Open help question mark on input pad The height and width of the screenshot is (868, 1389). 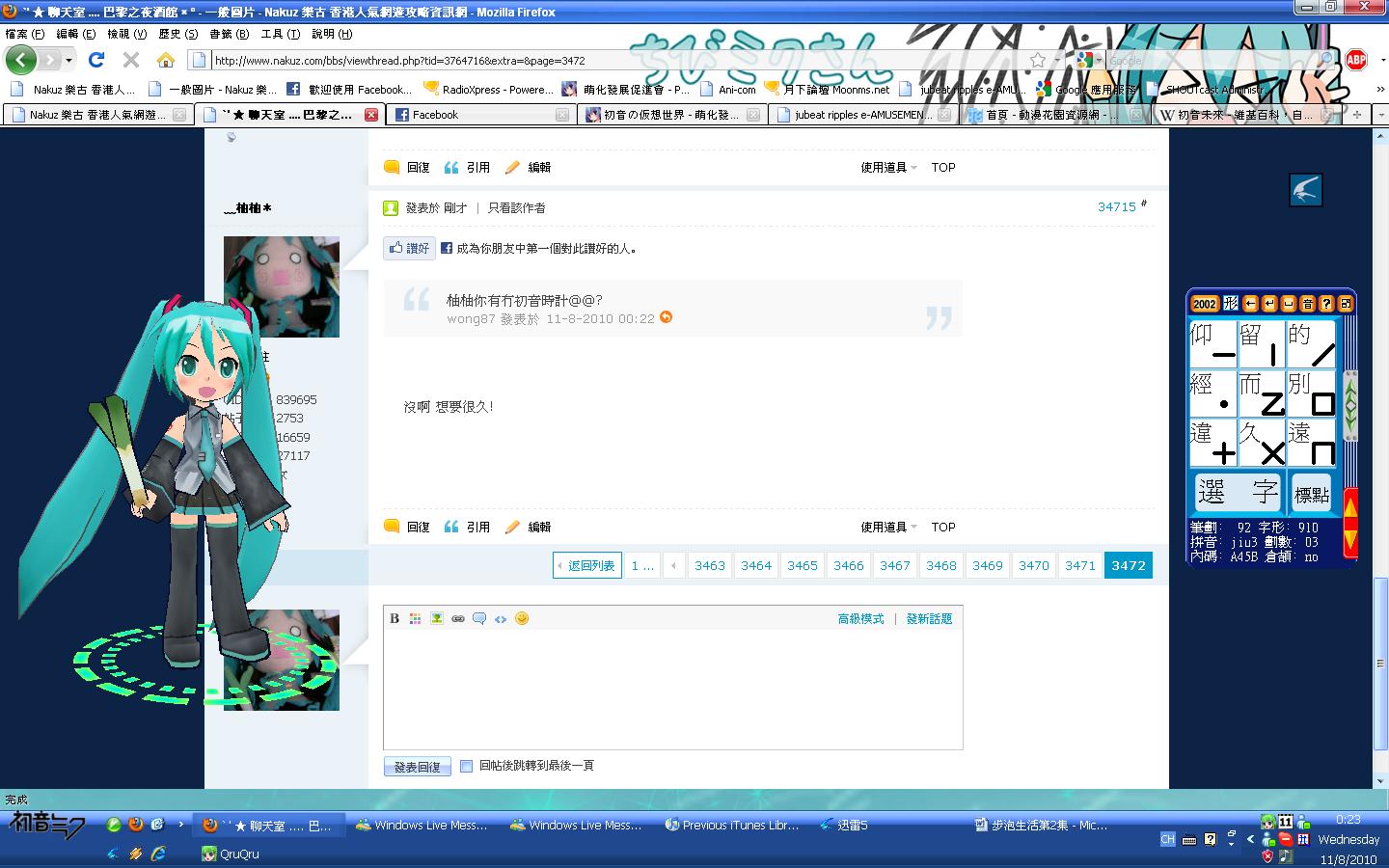click(x=1326, y=304)
